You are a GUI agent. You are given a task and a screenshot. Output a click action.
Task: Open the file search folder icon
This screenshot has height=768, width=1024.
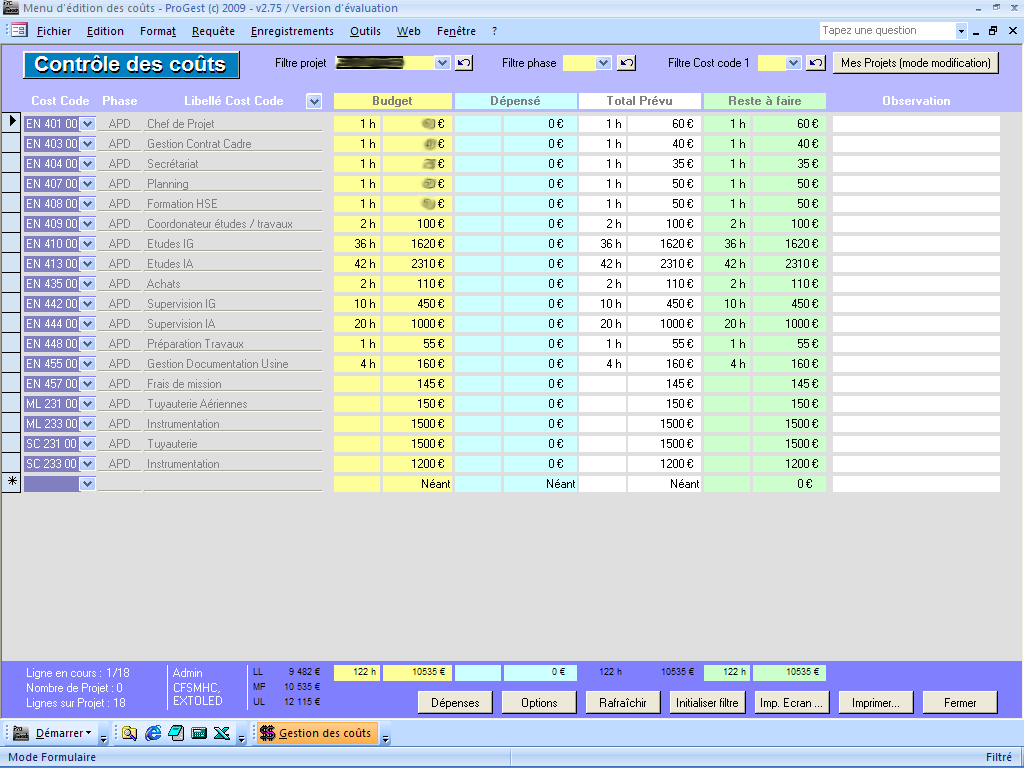coord(129,733)
